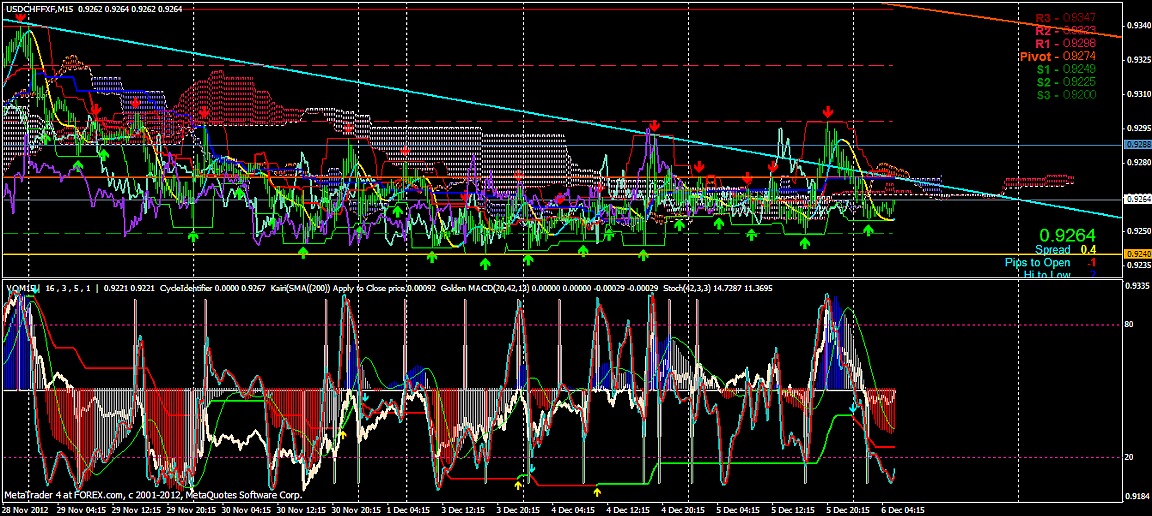Select the Spread 0.4 text
Image resolution: width=1152 pixels, height=516 pixels.
(1064, 249)
